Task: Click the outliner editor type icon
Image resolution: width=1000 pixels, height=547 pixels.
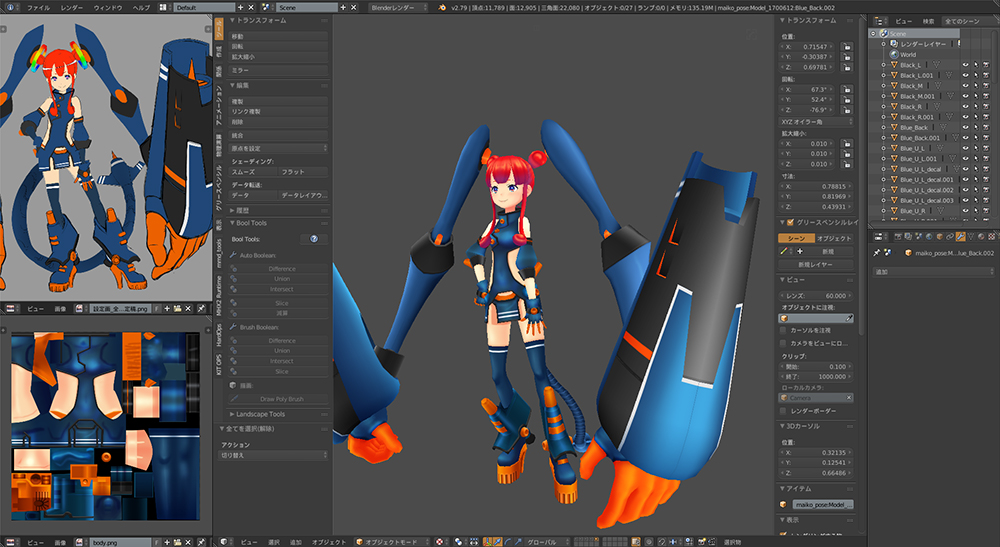Action: [879, 21]
